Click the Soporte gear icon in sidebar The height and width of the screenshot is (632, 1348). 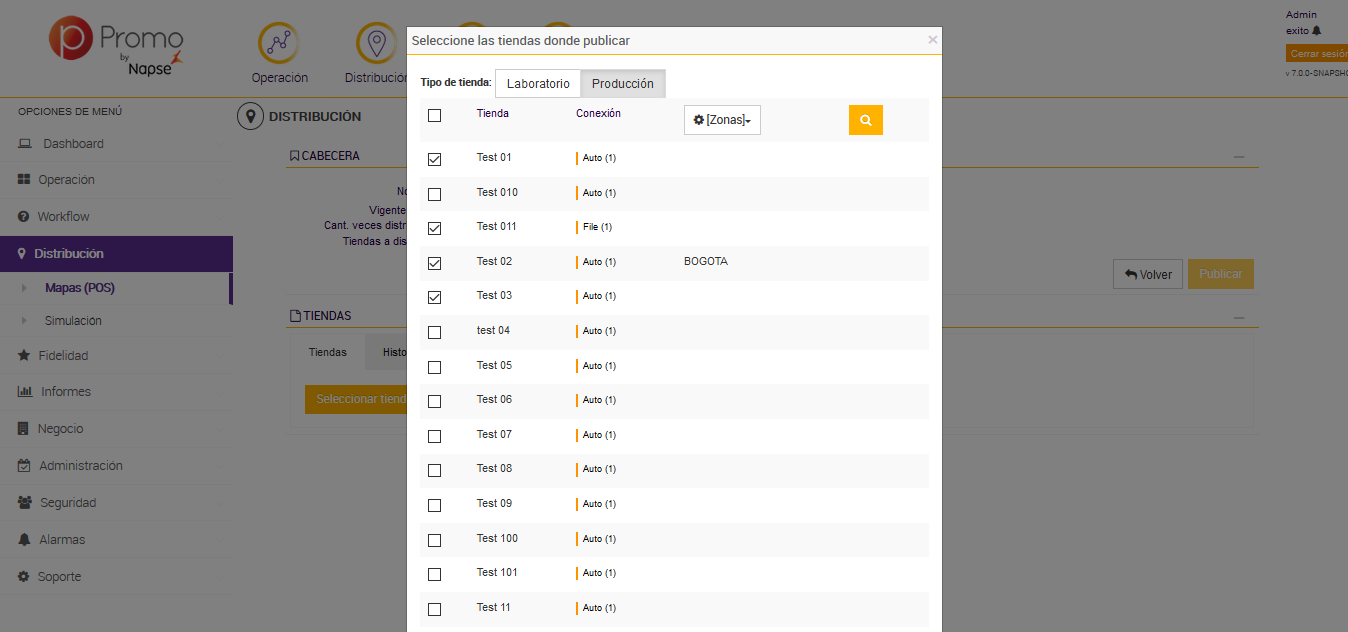point(24,577)
